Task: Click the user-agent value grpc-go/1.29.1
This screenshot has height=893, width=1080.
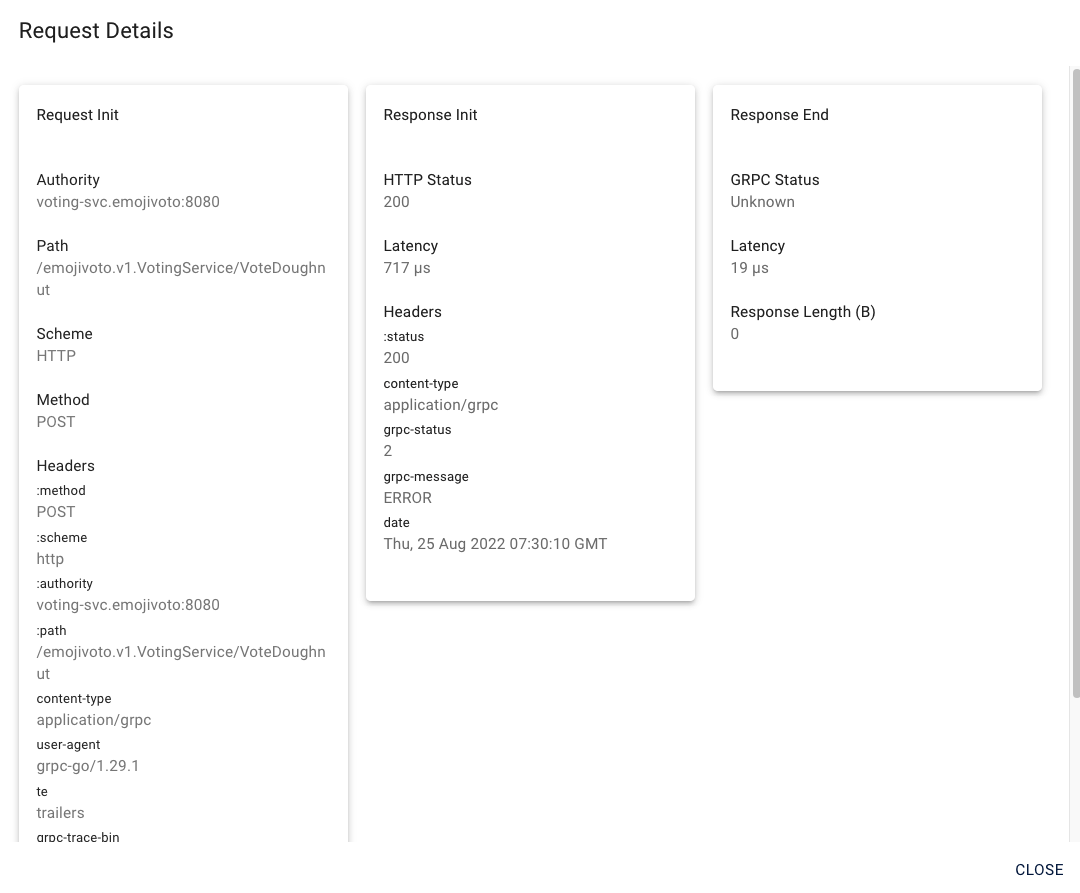Action: tap(87, 766)
